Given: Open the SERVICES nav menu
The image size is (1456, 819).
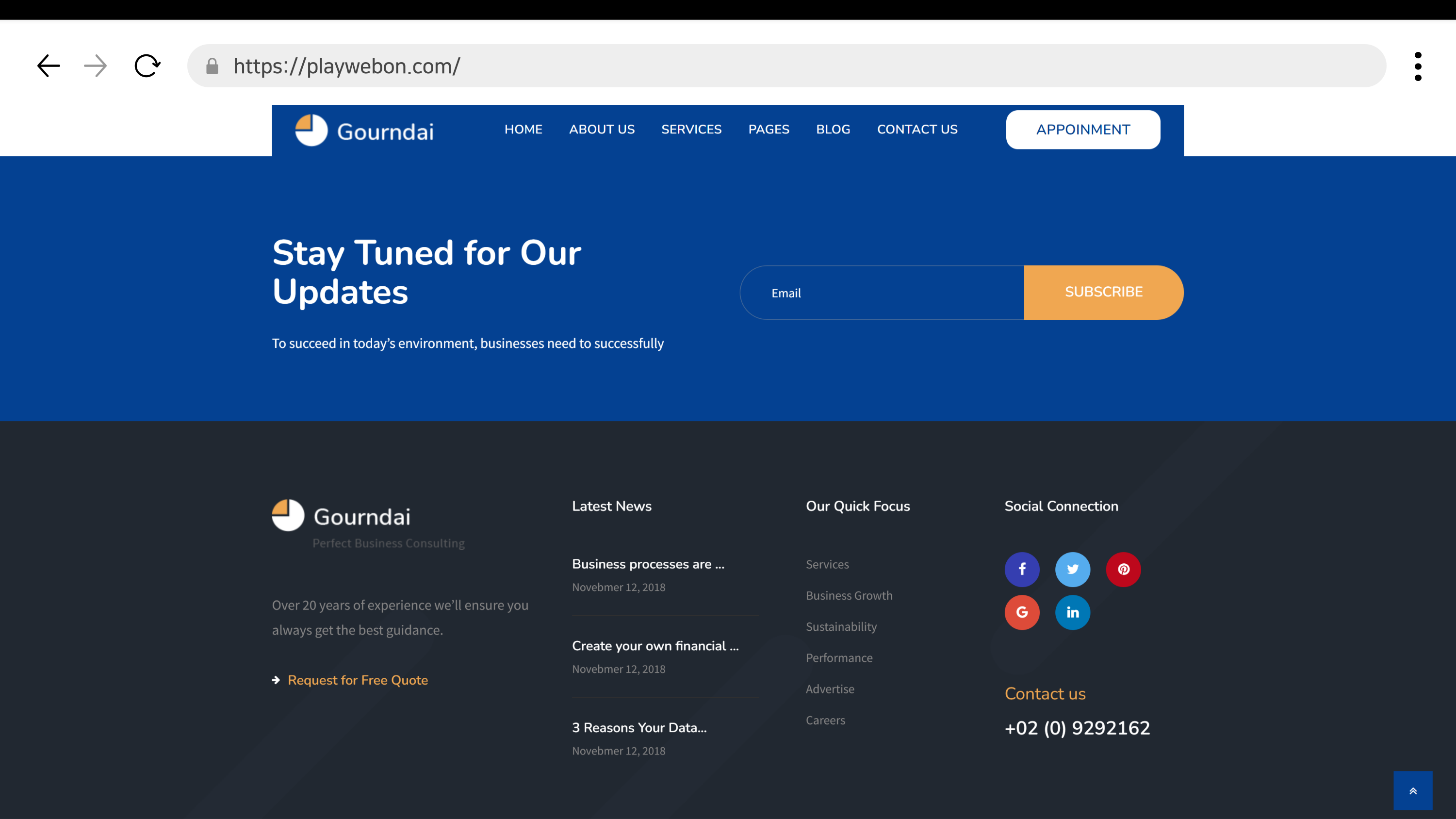Looking at the screenshot, I should (691, 130).
